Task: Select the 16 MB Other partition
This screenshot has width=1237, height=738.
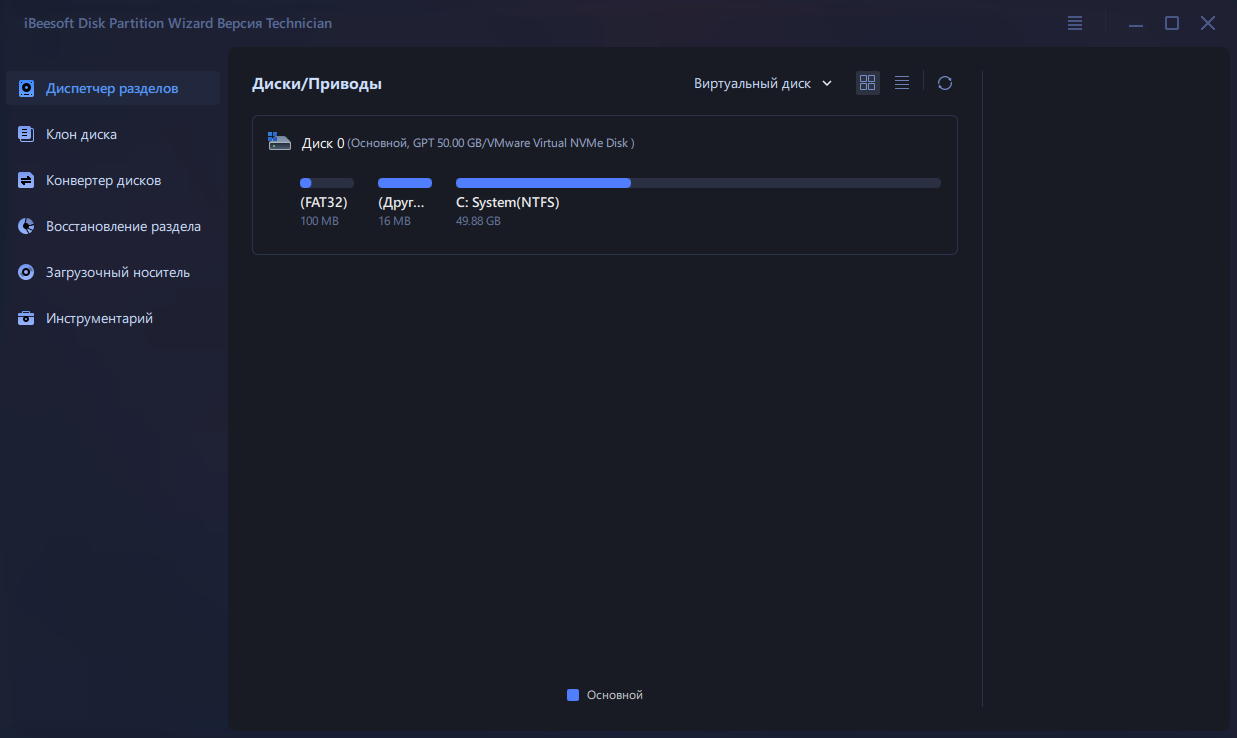Action: point(401,203)
